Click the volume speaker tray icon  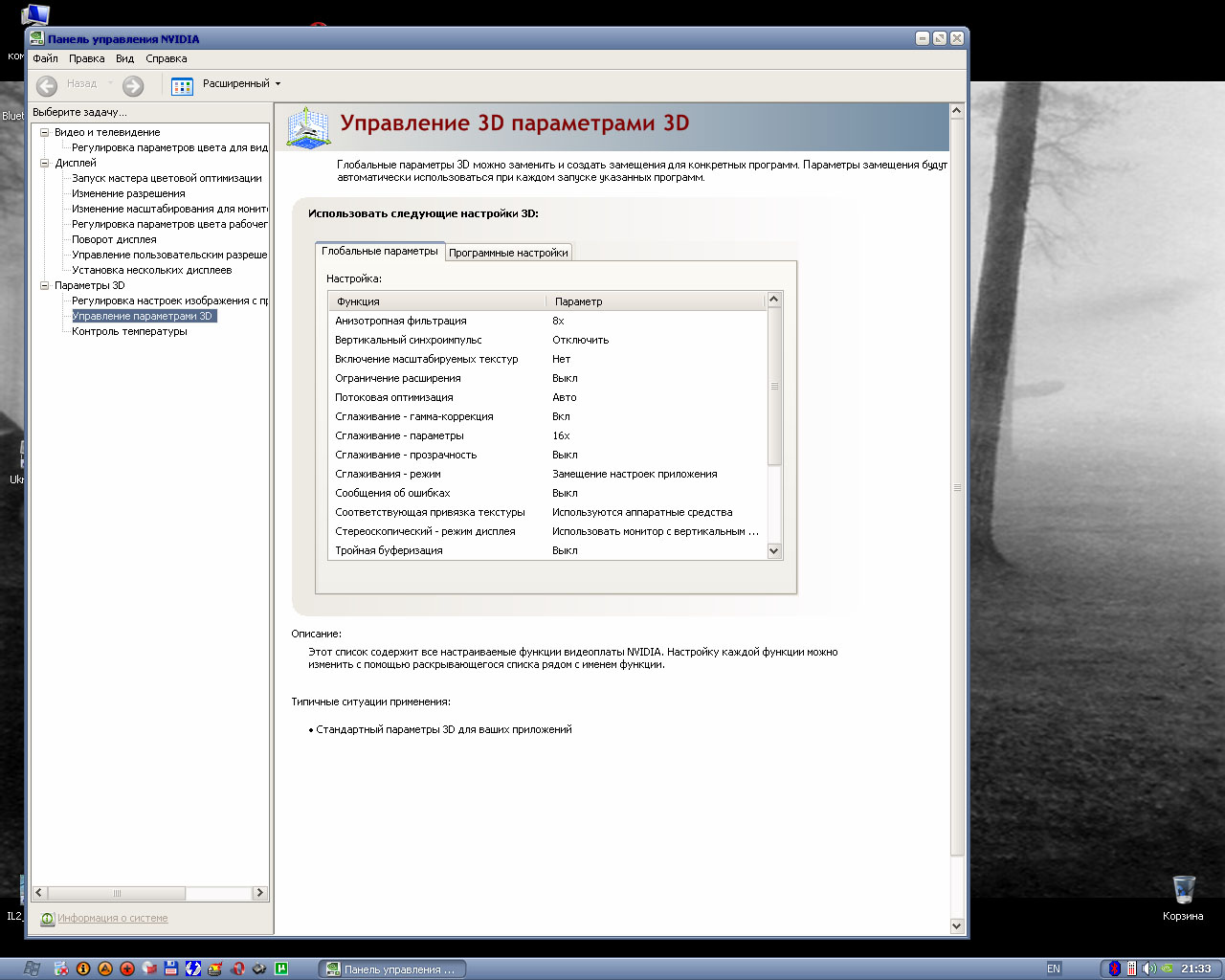pos(1148,969)
